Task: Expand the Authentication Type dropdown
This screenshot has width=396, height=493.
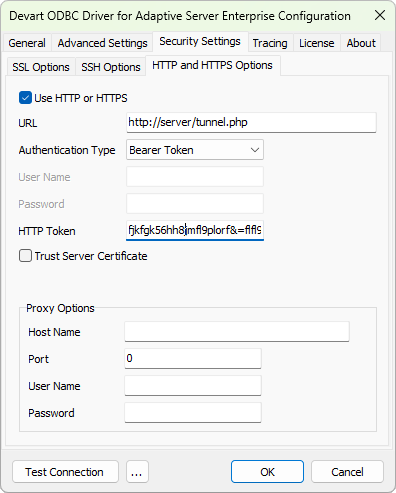Action: click(195, 150)
